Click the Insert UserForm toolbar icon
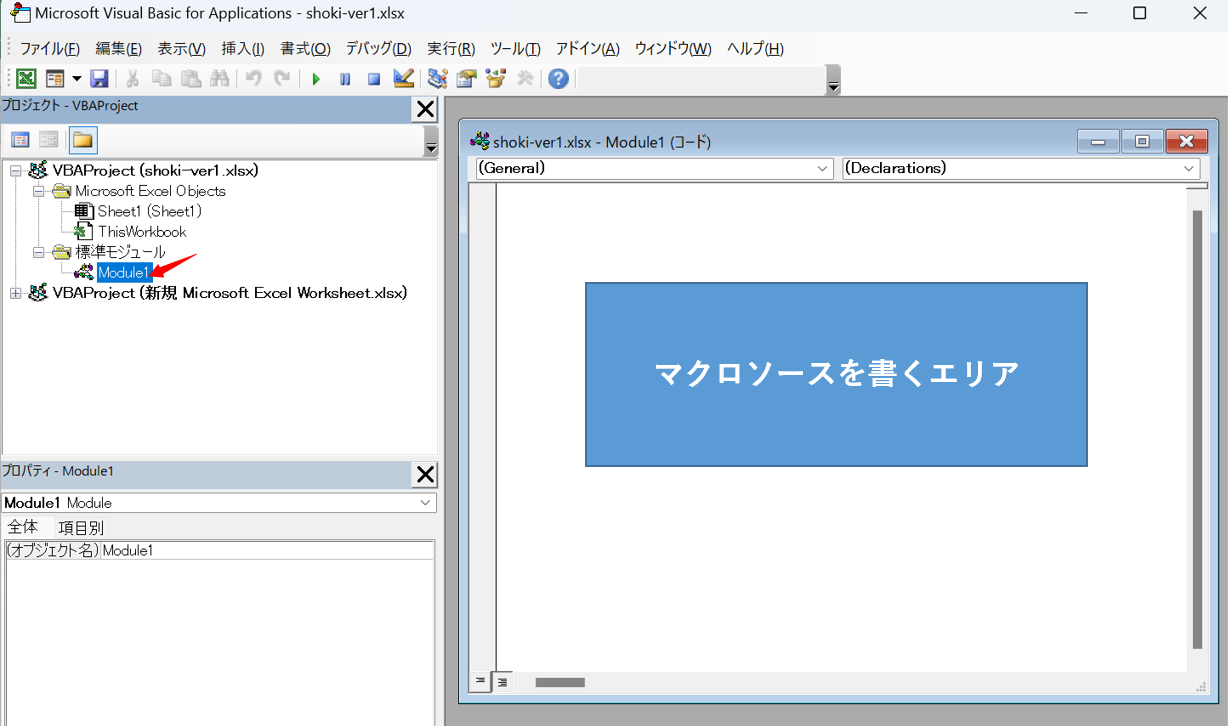1228x726 pixels. click(55, 79)
